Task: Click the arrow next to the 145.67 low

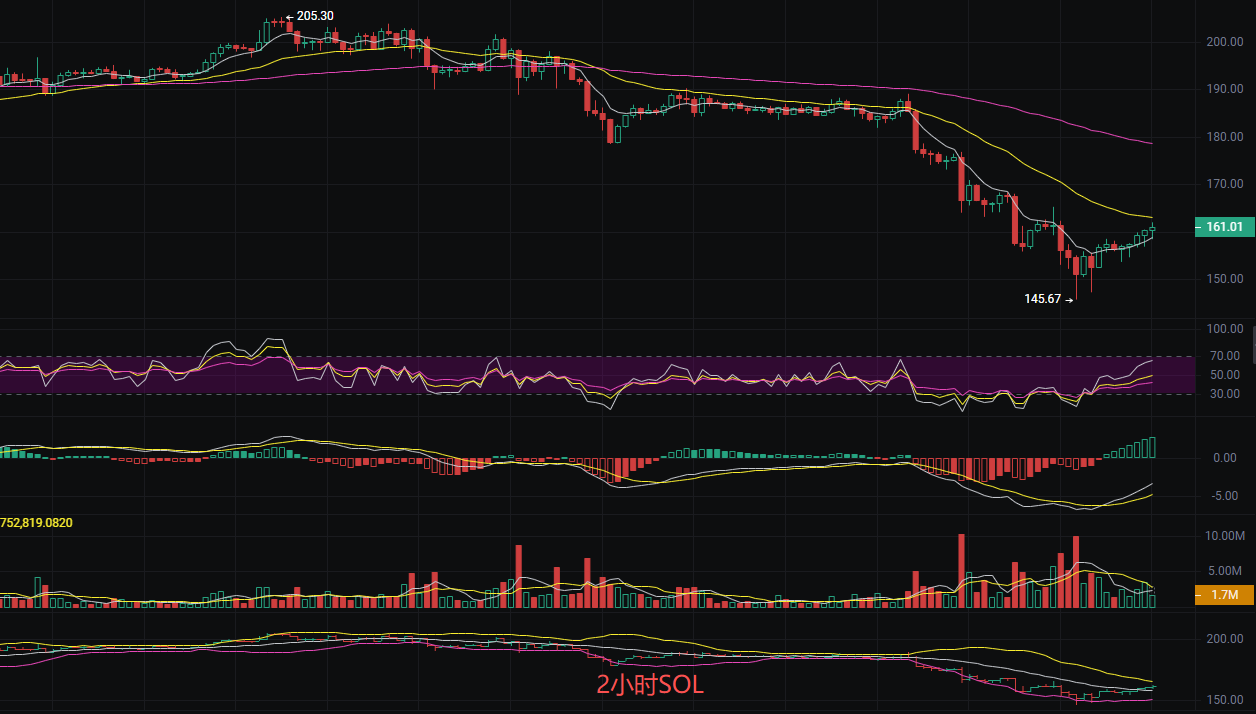Action: [x=1070, y=299]
